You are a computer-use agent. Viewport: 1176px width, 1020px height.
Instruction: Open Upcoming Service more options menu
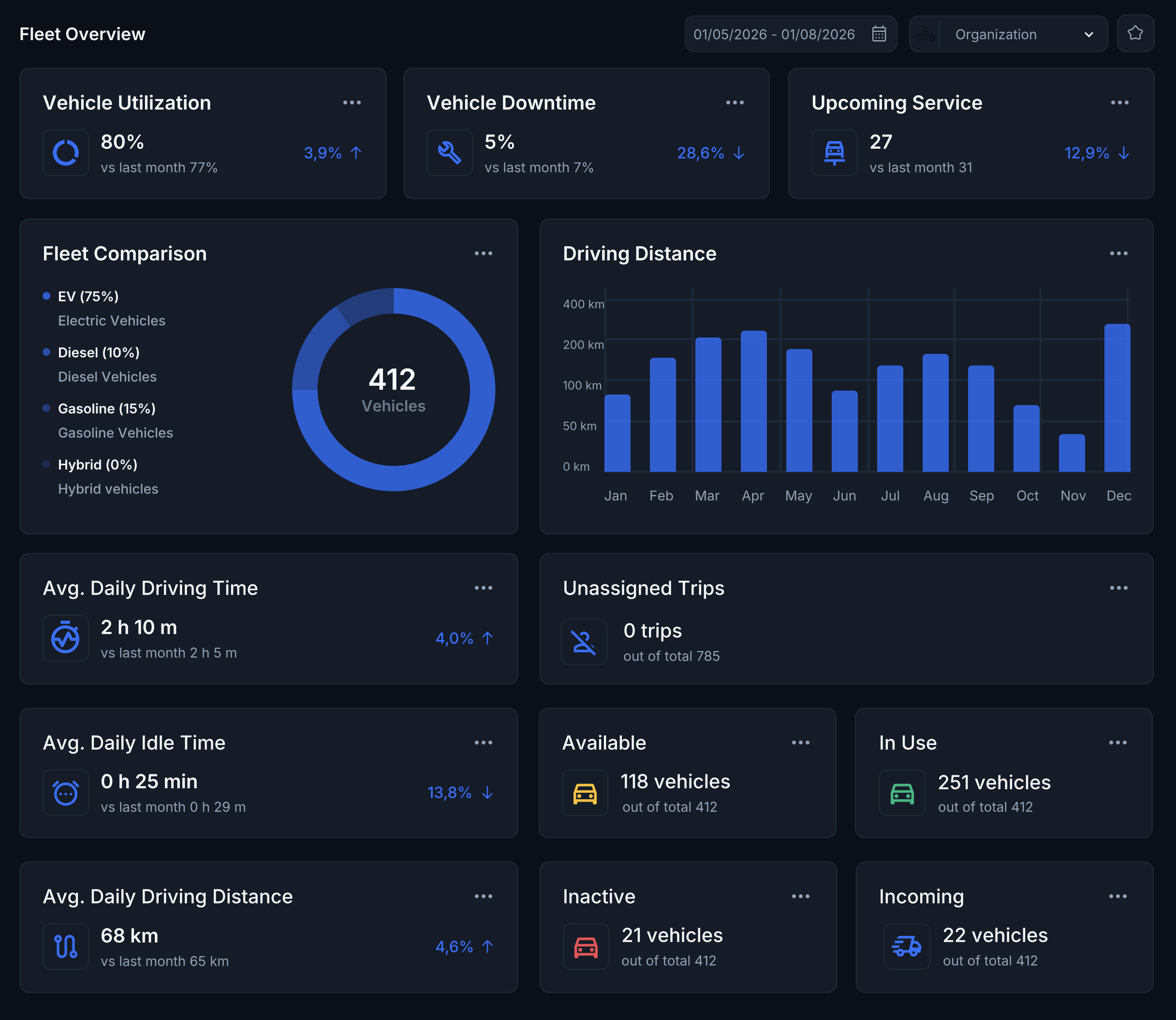[1119, 102]
